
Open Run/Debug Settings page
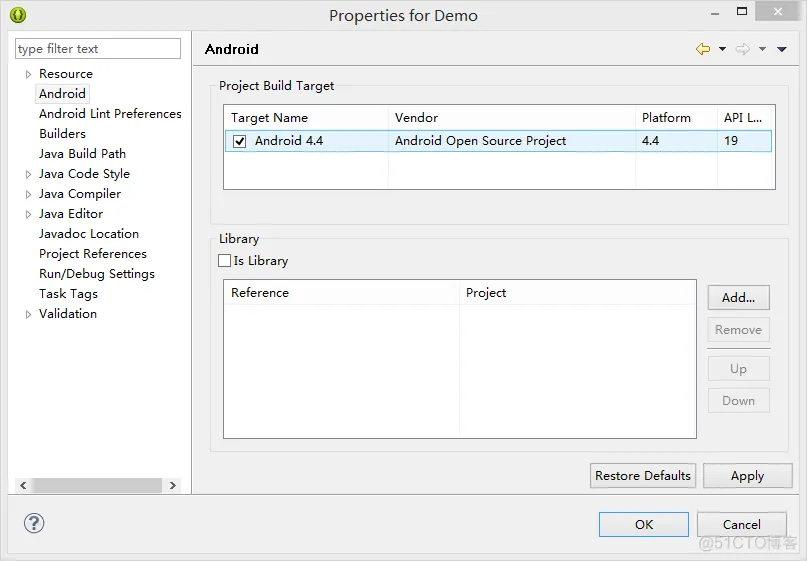pyautogui.click(x=97, y=274)
